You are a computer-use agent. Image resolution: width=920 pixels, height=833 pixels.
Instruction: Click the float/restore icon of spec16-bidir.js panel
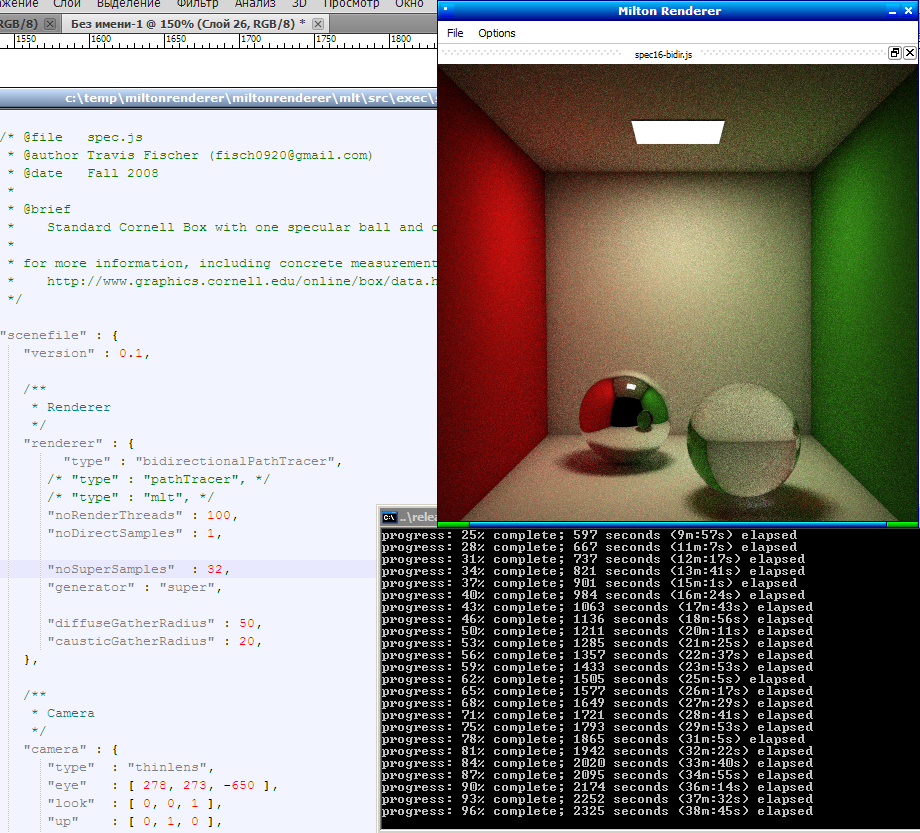click(x=895, y=54)
